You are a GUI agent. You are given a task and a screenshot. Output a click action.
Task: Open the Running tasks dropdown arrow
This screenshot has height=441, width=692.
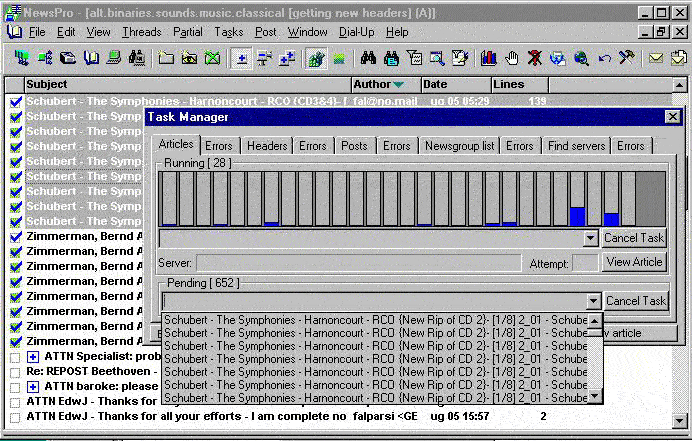[590, 238]
